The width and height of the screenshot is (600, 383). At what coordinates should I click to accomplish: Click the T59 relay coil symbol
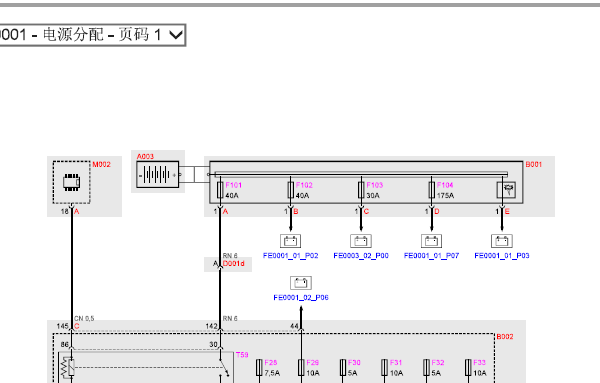click(x=69, y=368)
